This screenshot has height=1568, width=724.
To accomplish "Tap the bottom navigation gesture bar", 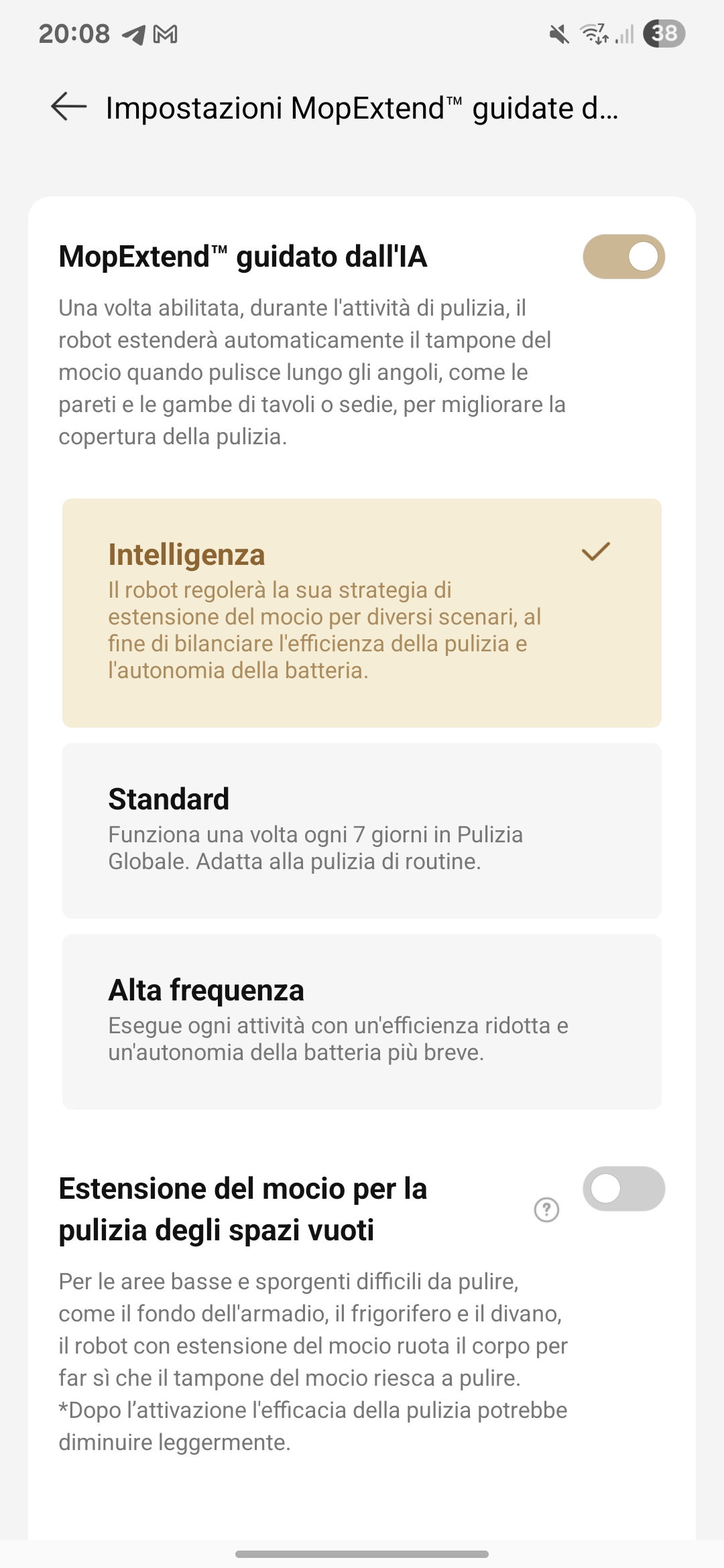I will click(362, 1554).
